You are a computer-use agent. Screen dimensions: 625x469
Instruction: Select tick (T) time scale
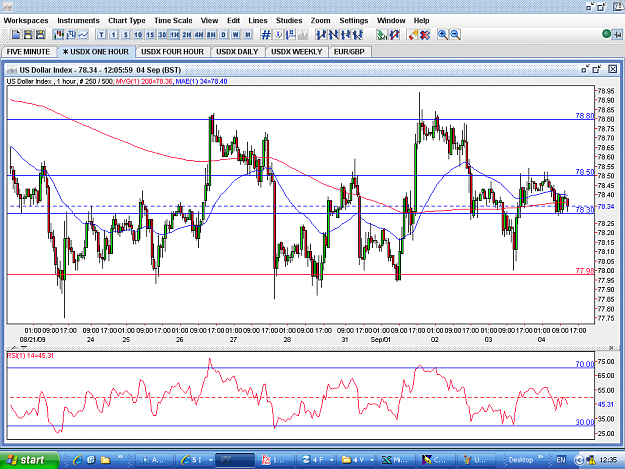pyautogui.click(x=101, y=35)
